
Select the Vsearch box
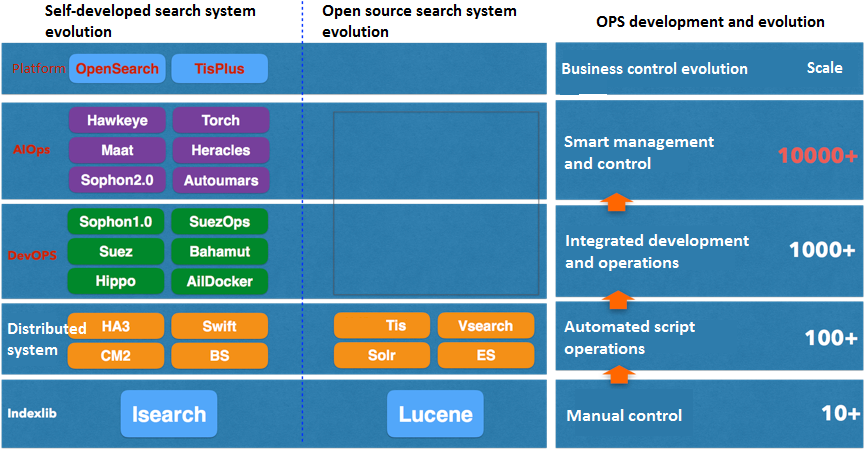tap(486, 325)
